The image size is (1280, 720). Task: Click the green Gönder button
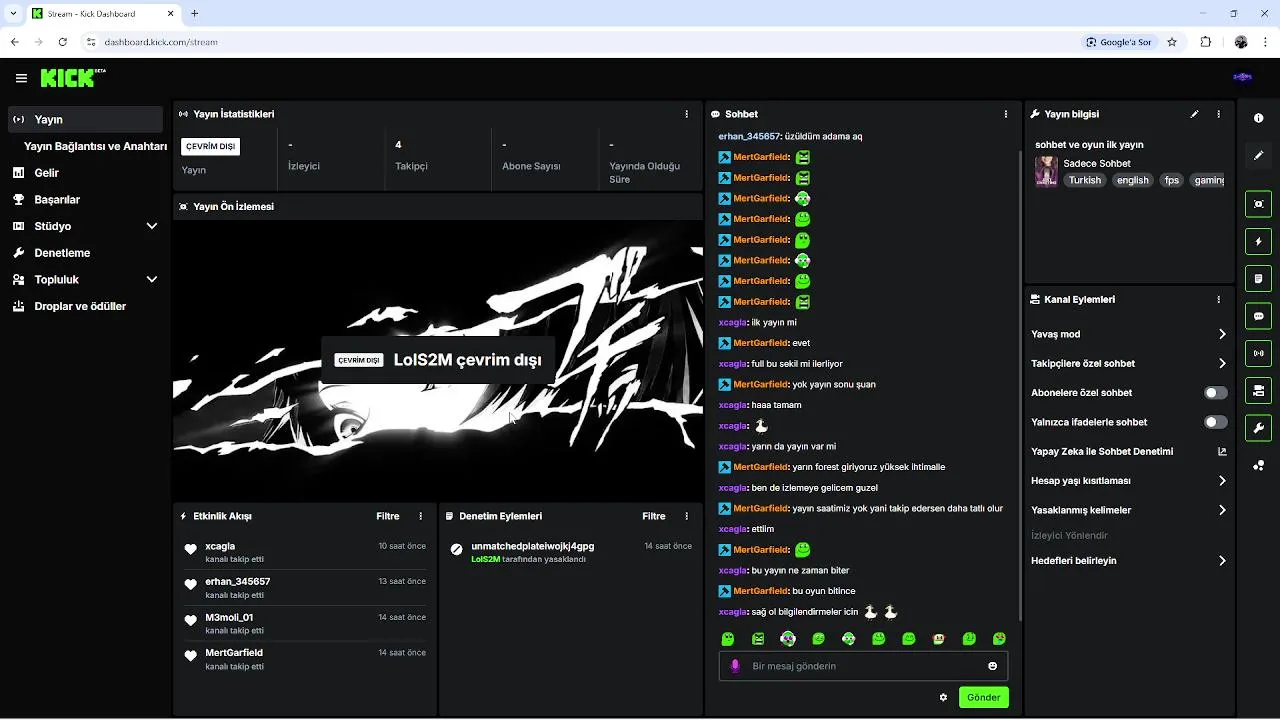[983, 697]
